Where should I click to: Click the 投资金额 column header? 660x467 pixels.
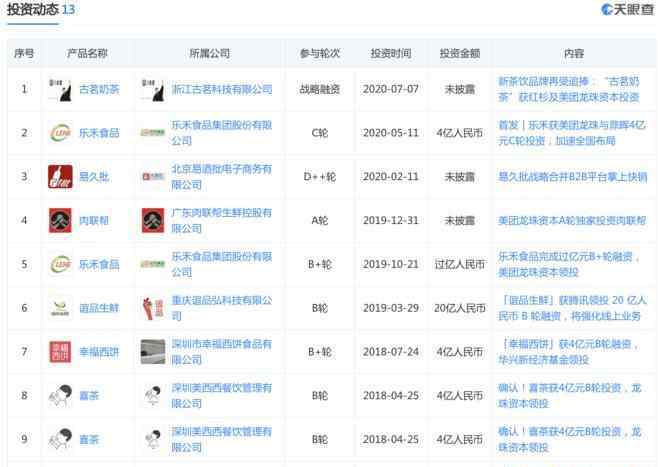click(x=460, y=53)
